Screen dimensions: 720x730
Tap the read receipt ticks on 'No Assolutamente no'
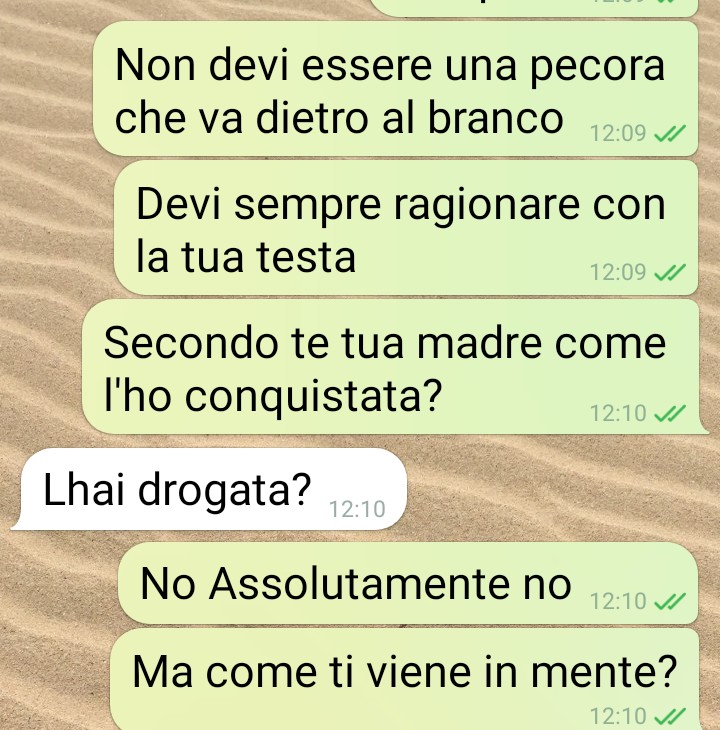click(670, 601)
